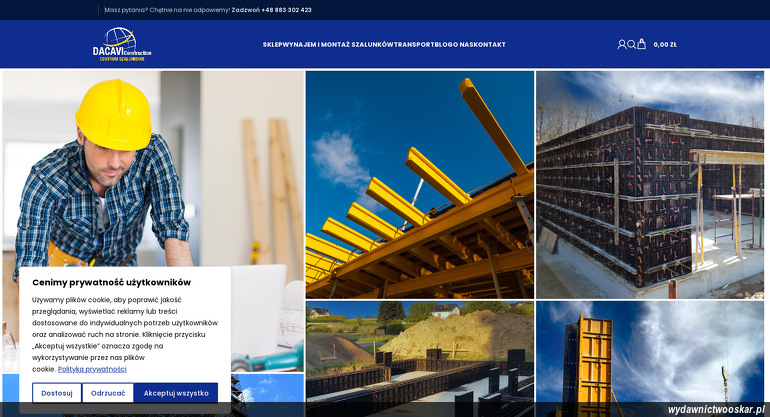The image size is (770, 417).
Task: Click the phone number +48 883 302 423
Action: (286, 10)
